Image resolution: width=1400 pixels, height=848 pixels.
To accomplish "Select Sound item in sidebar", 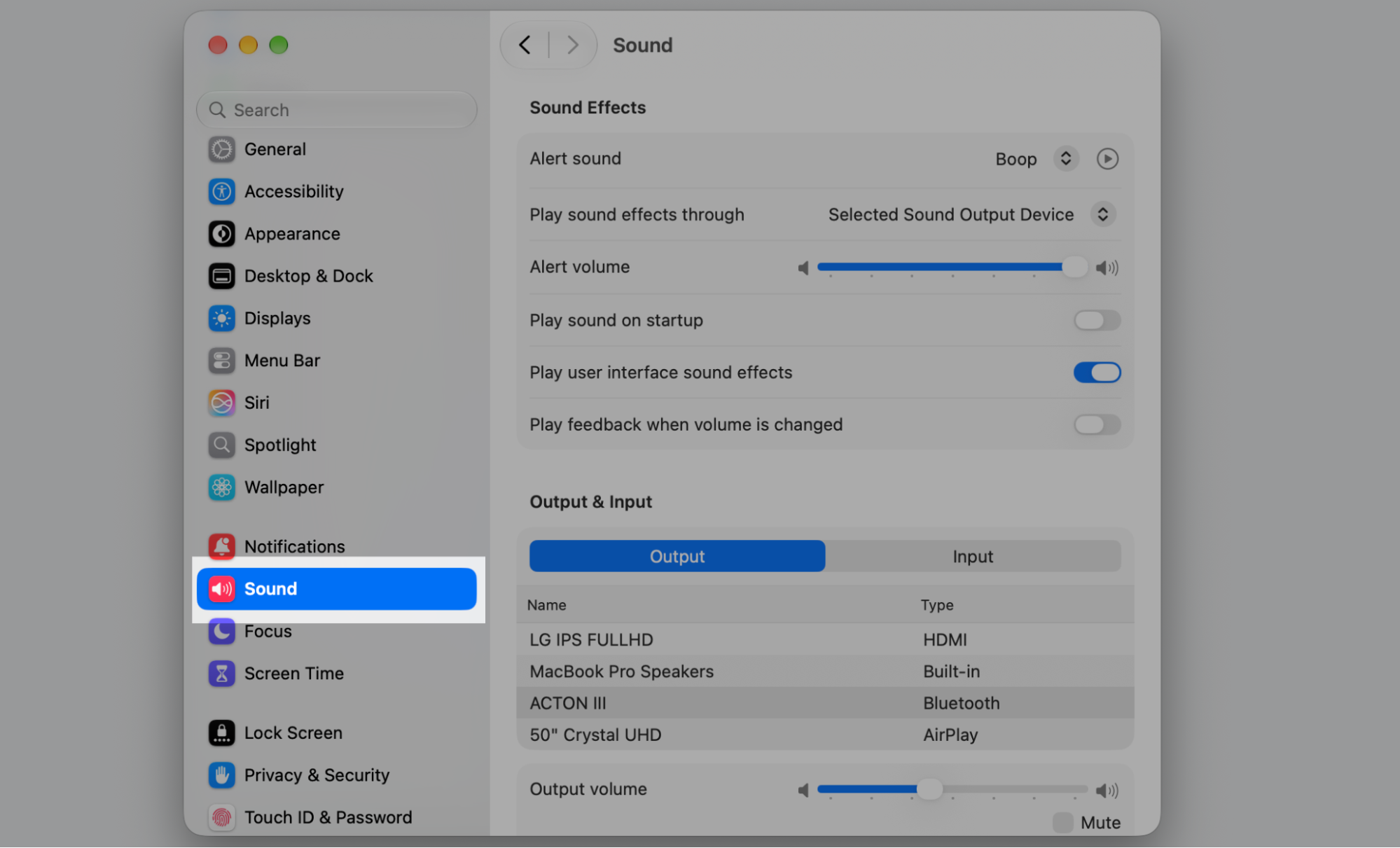I will tap(337, 589).
